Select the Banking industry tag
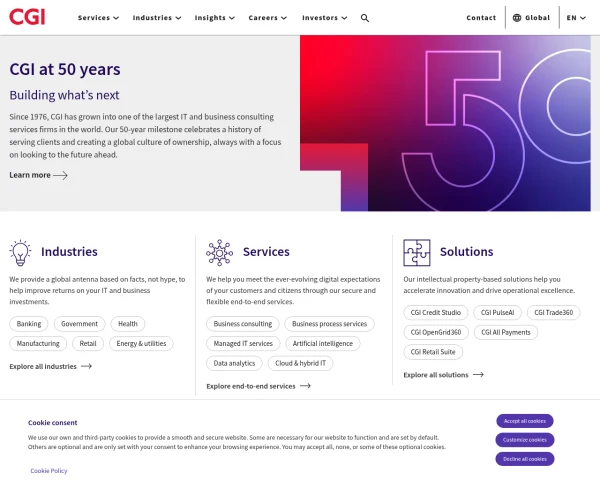This screenshot has width=600, height=480. coord(29,324)
